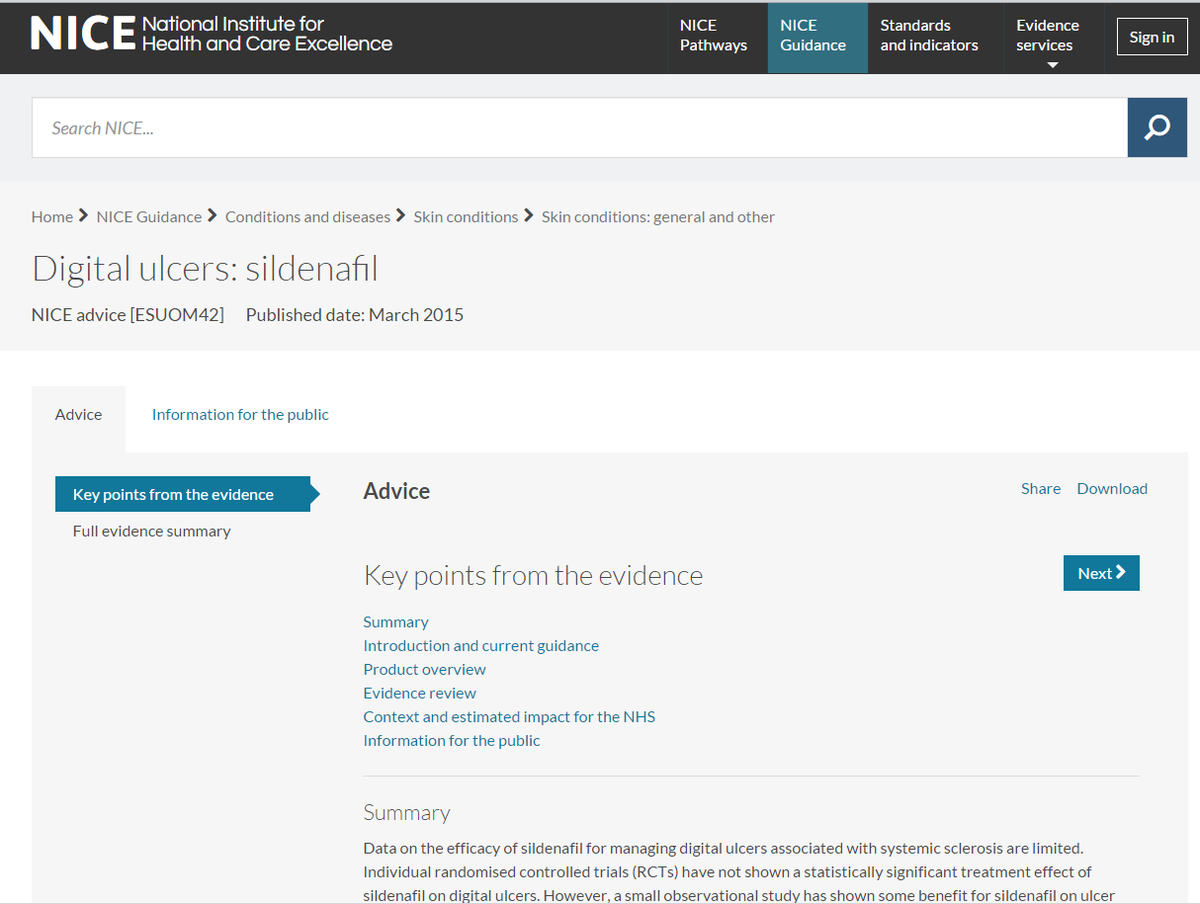Click the Download link
The image size is (1200, 904).
(x=1112, y=488)
